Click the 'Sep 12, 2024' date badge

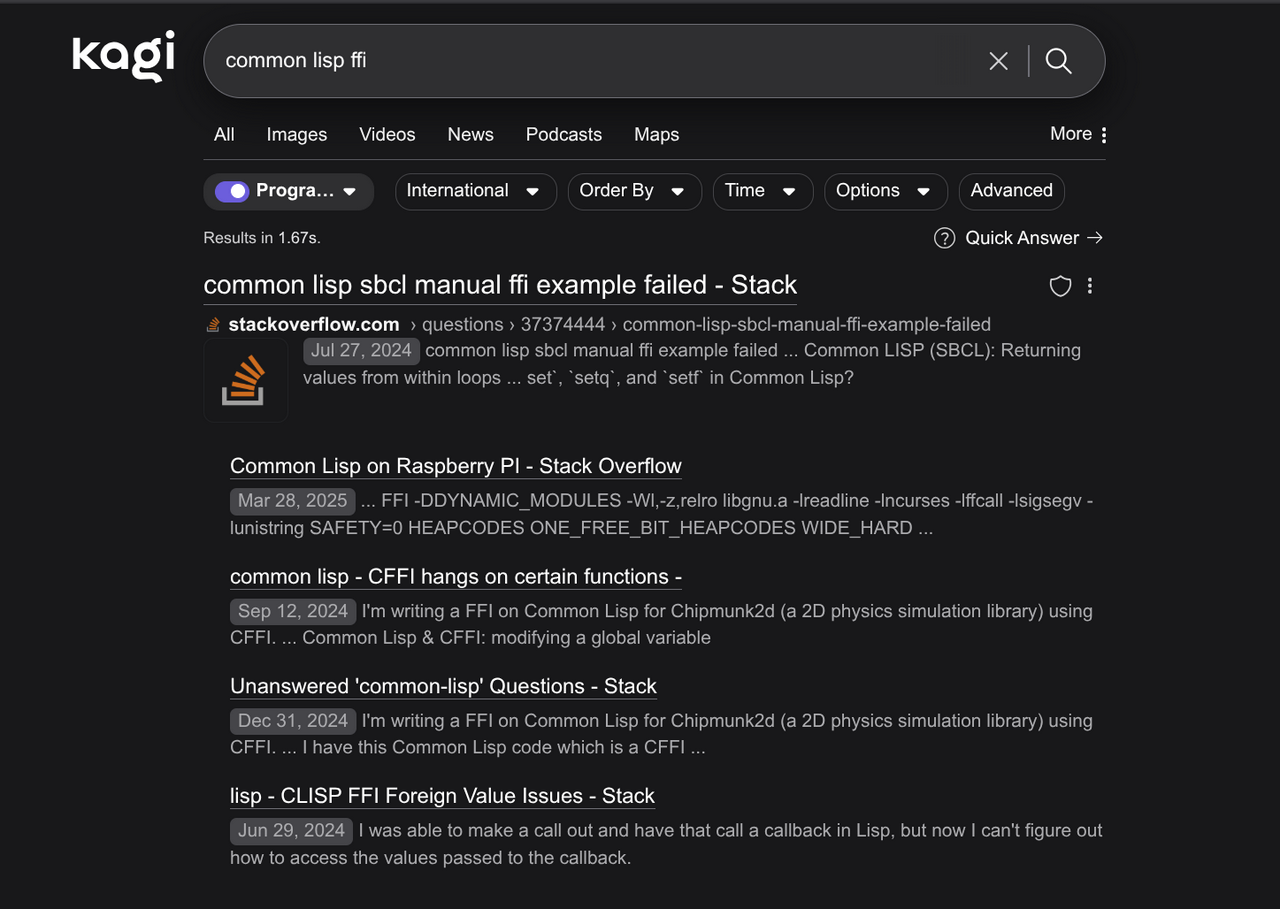[293, 612]
